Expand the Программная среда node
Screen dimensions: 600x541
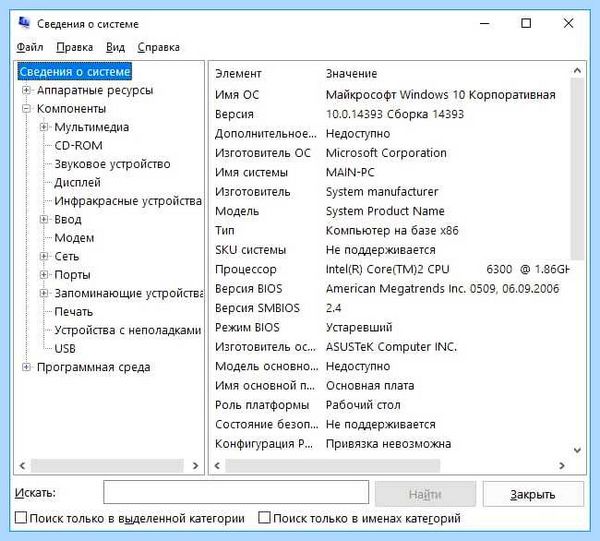coord(26,367)
